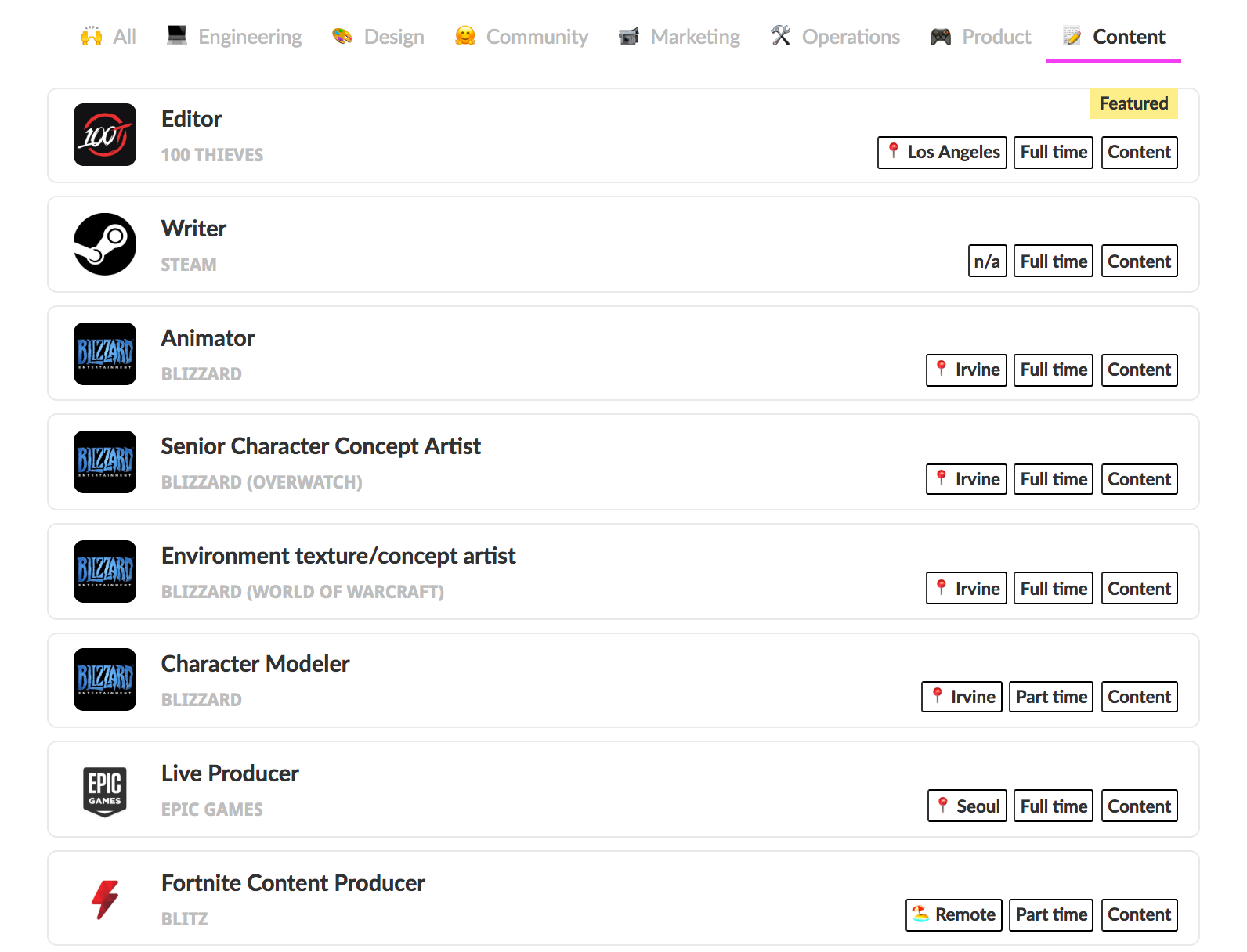Open the Editor job listing
The width and height of the screenshot is (1247, 952).
pyautogui.click(x=623, y=135)
